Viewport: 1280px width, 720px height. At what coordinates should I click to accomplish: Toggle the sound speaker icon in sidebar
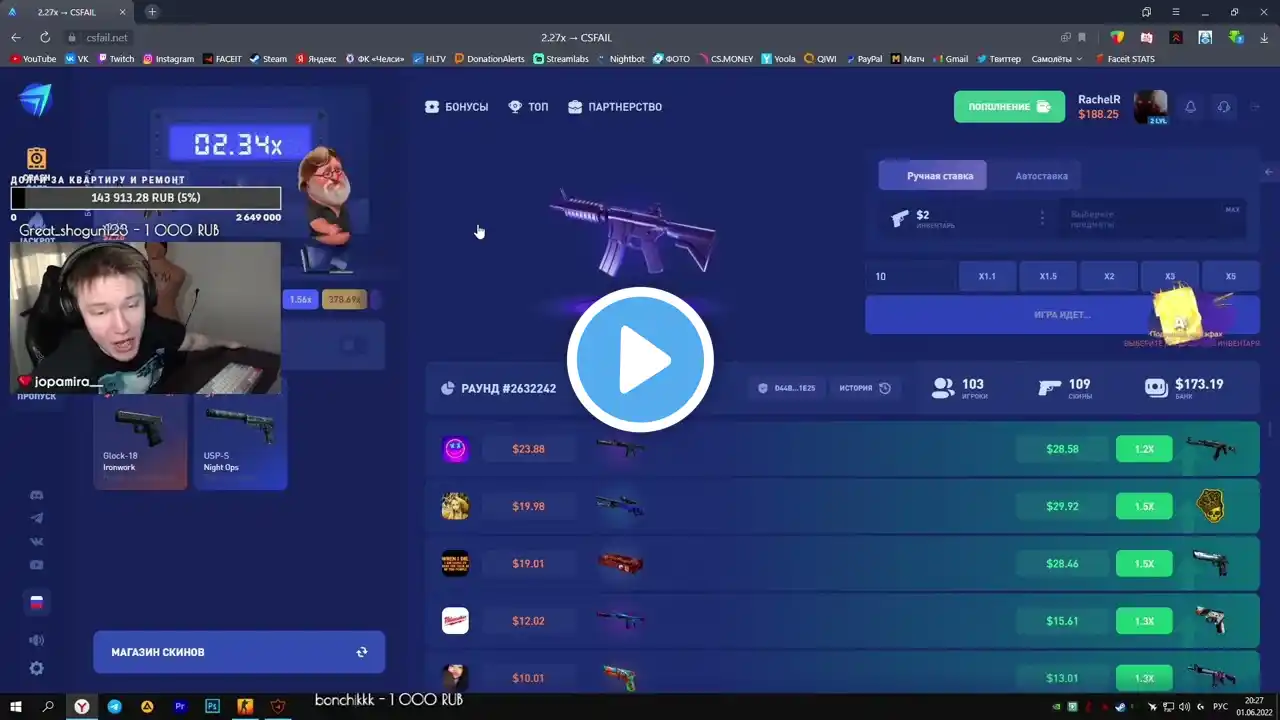click(37, 640)
